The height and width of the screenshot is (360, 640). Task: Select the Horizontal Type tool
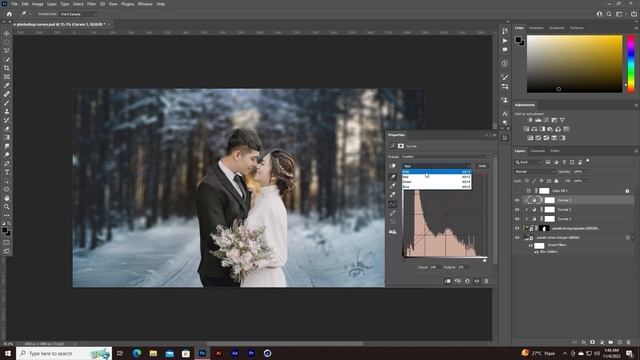click(7, 172)
